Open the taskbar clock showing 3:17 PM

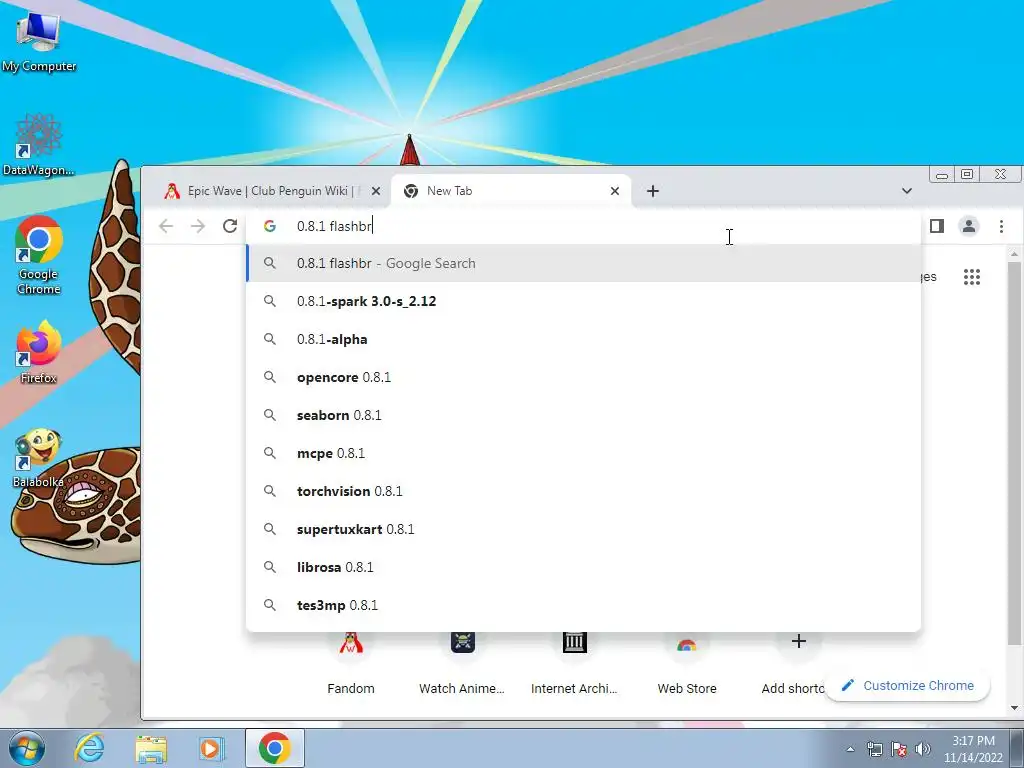[x=973, y=749]
